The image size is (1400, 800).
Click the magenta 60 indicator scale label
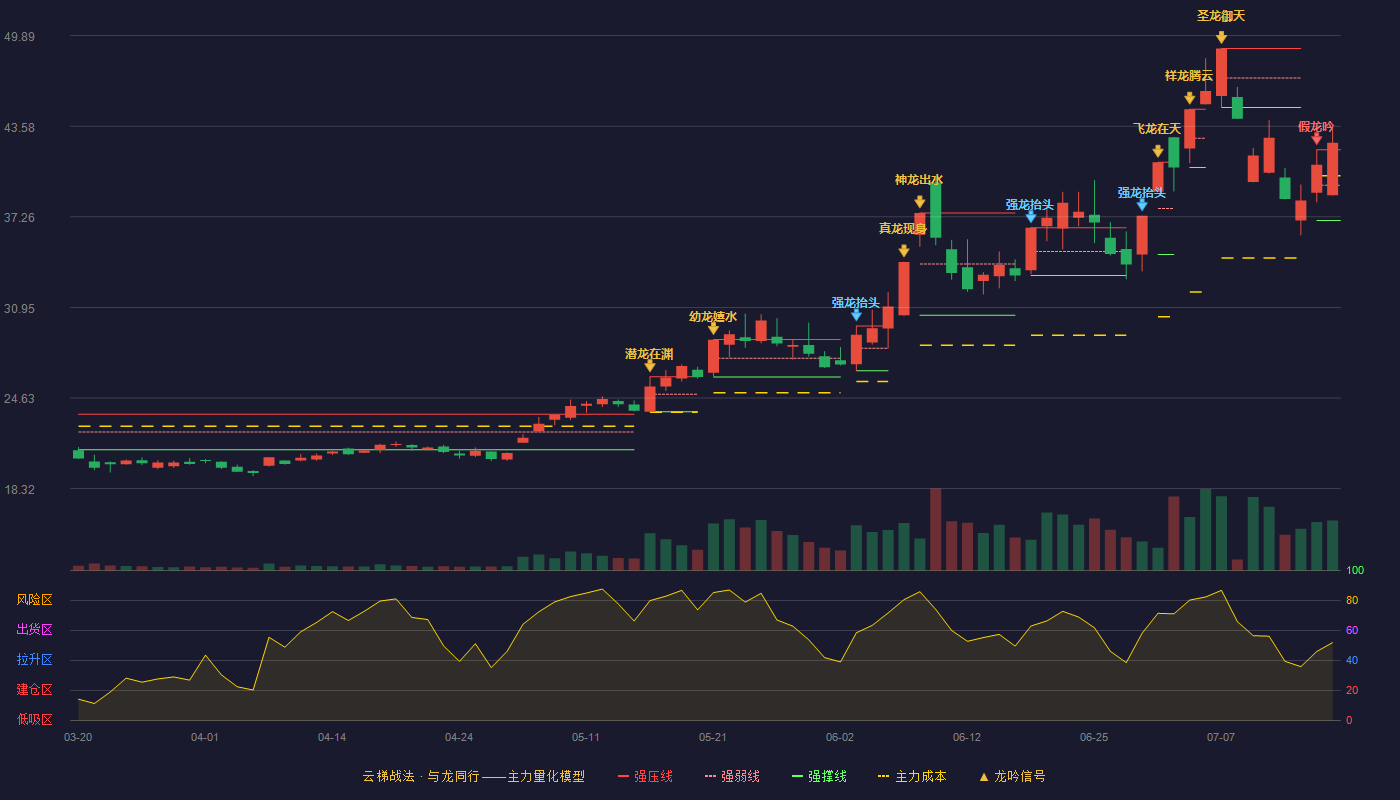coord(1352,631)
